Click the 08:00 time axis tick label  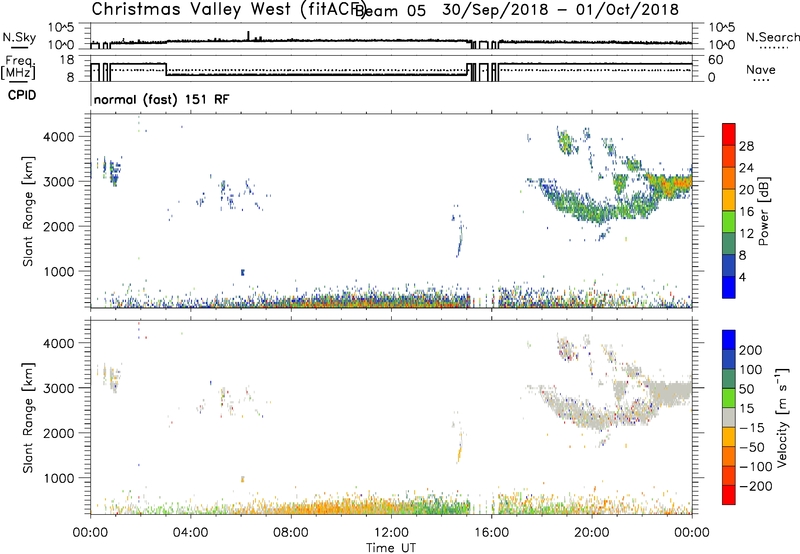(291, 533)
